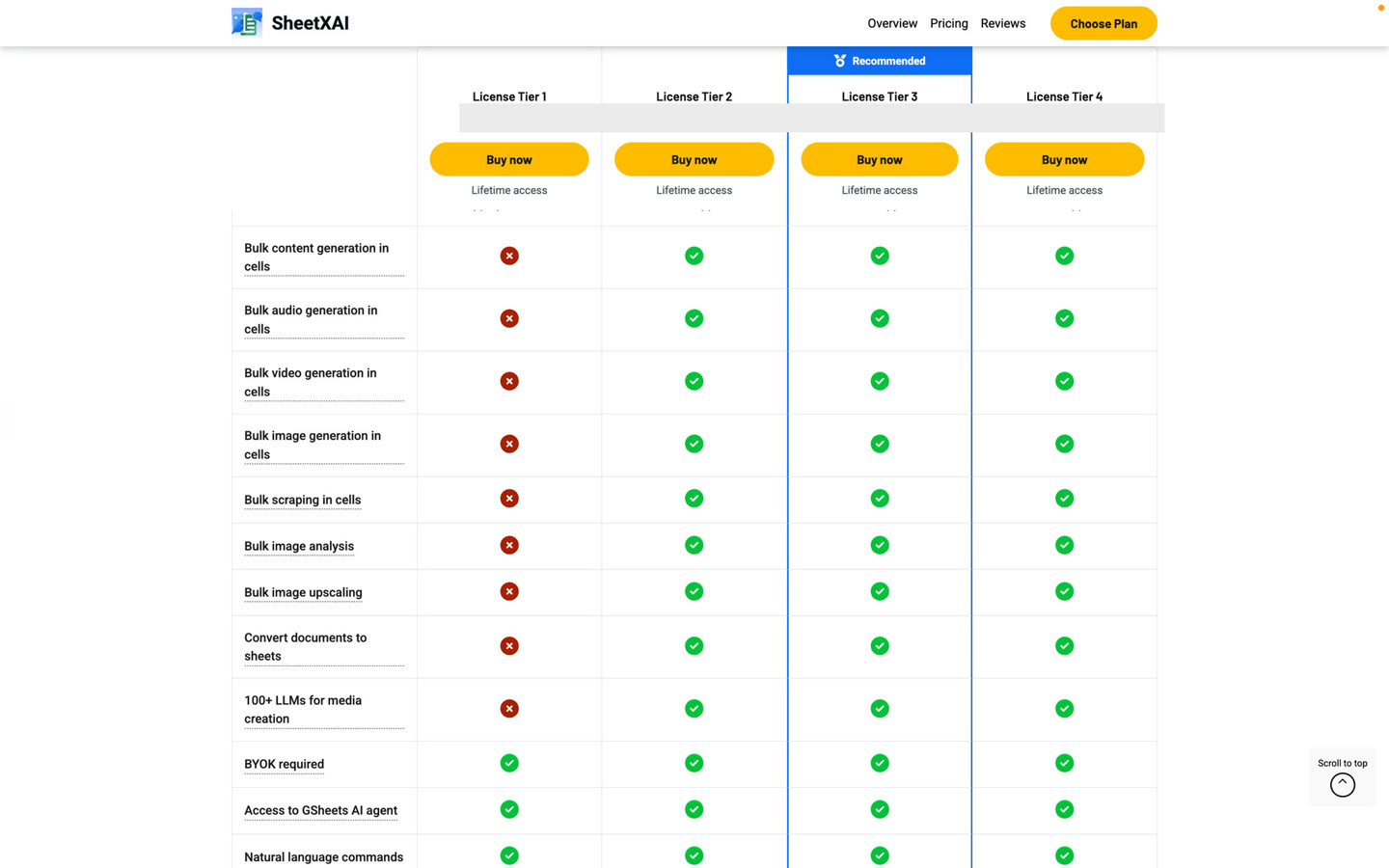Click the Natural language commands label
This screenshot has height=868, width=1389.
pos(324,857)
